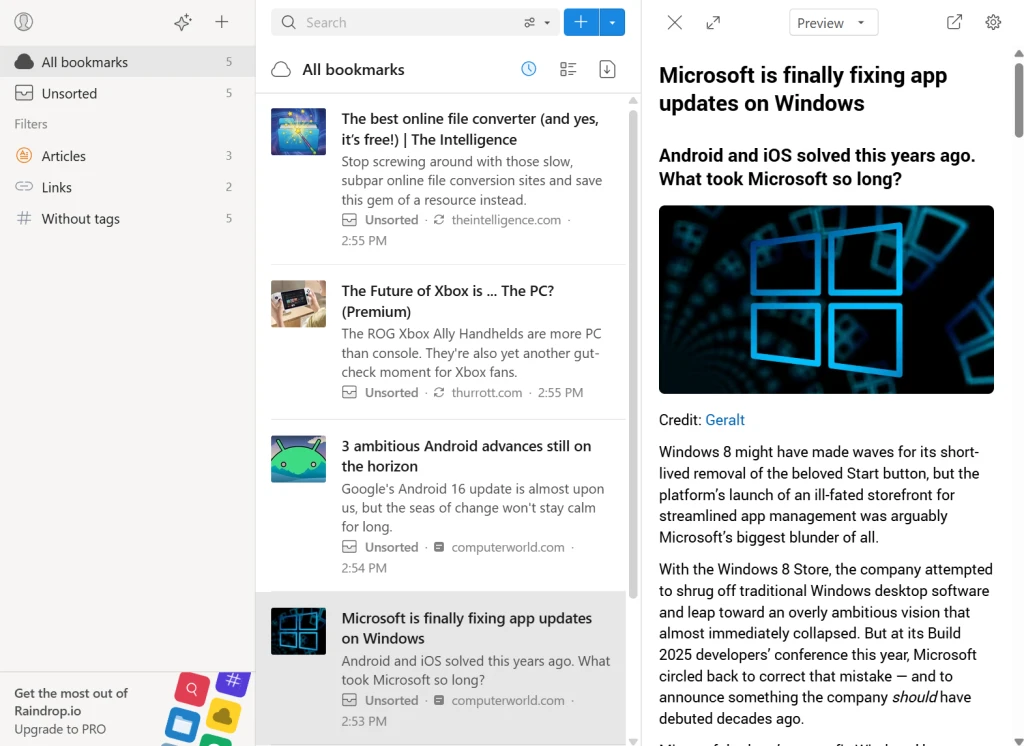Click the blue add bookmark plus button
This screenshot has height=746, width=1024.
pos(581,22)
